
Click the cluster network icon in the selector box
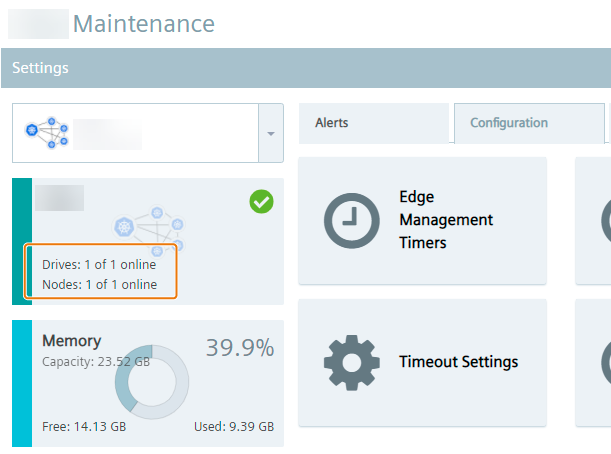pos(46,132)
